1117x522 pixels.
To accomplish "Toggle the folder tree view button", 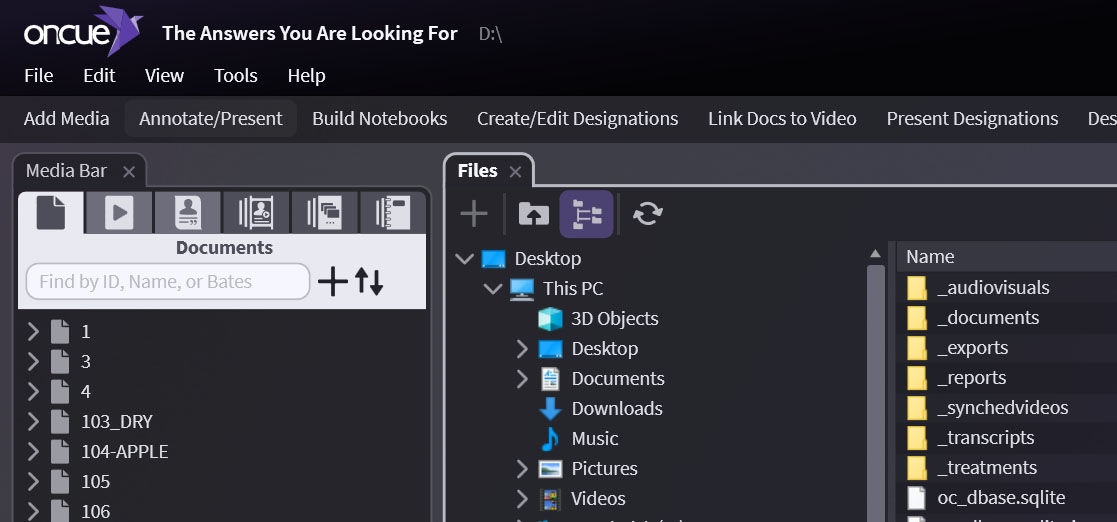I will [586, 213].
